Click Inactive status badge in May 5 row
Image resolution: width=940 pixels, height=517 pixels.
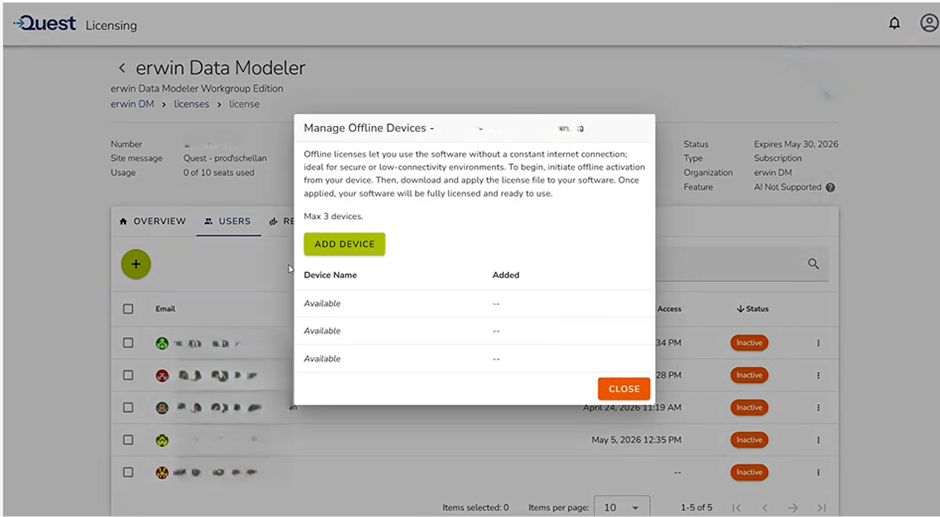pyautogui.click(x=749, y=440)
